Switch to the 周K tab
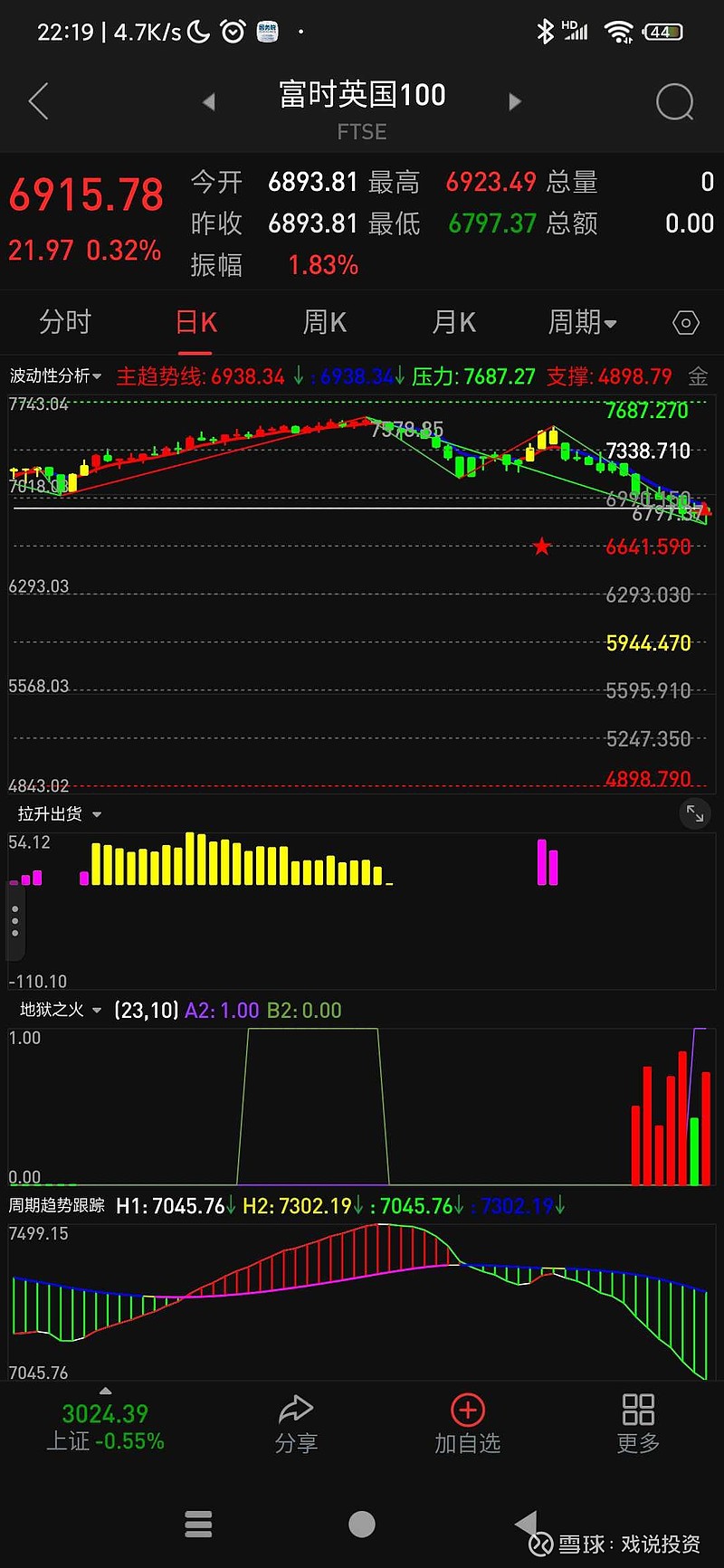 coord(324,322)
